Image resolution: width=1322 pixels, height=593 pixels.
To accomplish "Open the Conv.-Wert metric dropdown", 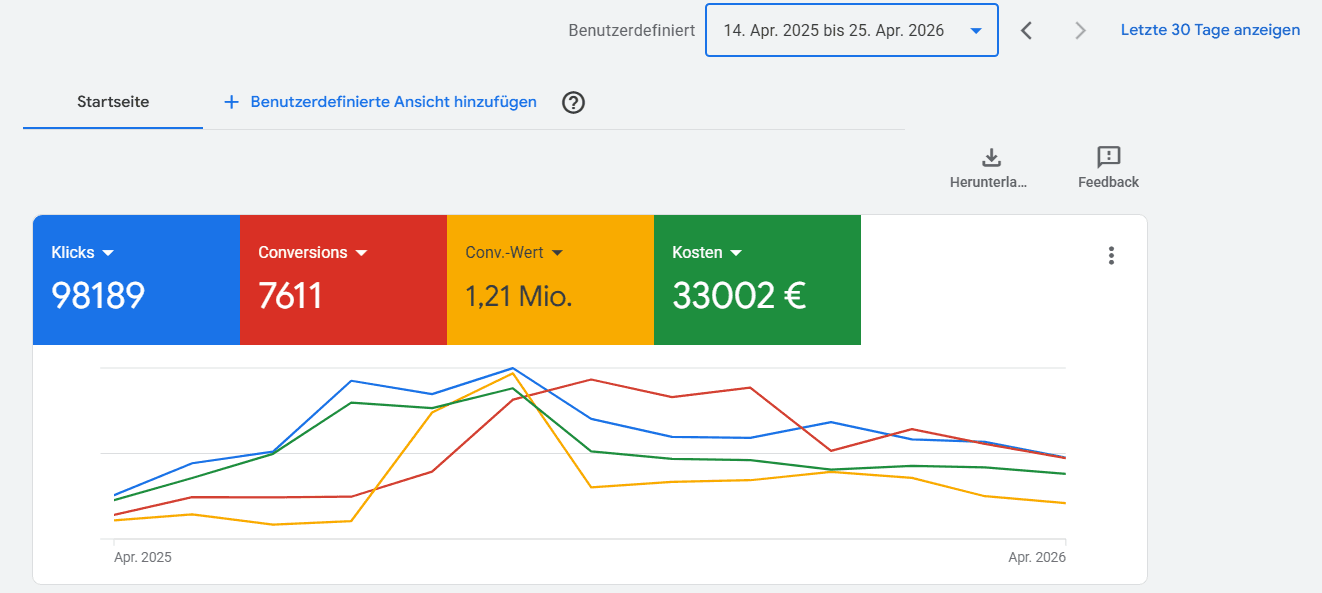I will coord(515,253).
